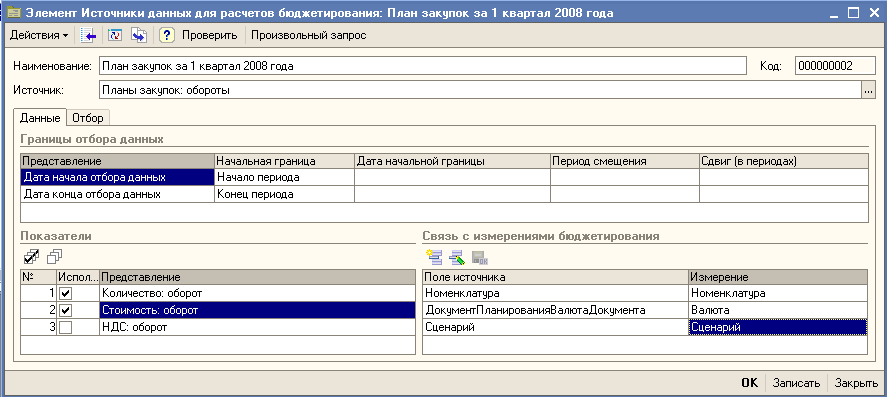
Task: Toggle checkbox for Количество: оборот
Action: (66, 294)
